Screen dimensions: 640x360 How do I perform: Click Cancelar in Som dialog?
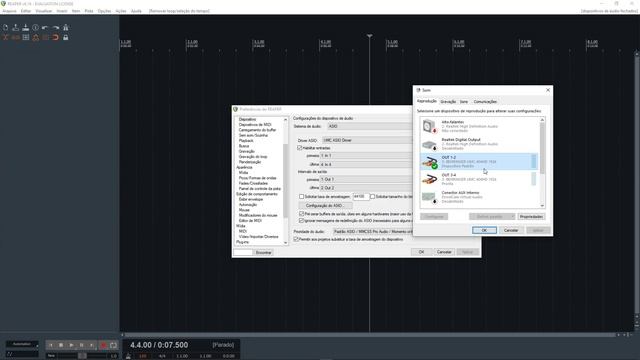511,231
